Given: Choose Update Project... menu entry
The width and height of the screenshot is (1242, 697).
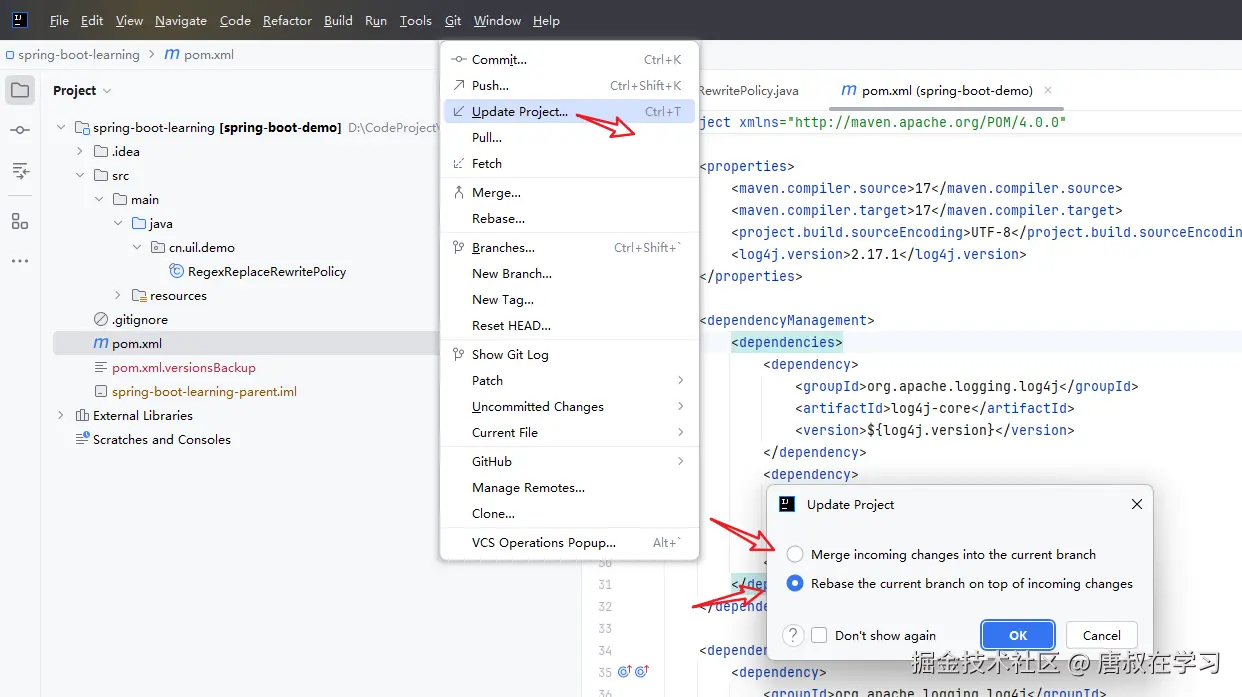Looking at the screenshot, I should (x=569, y=112).
